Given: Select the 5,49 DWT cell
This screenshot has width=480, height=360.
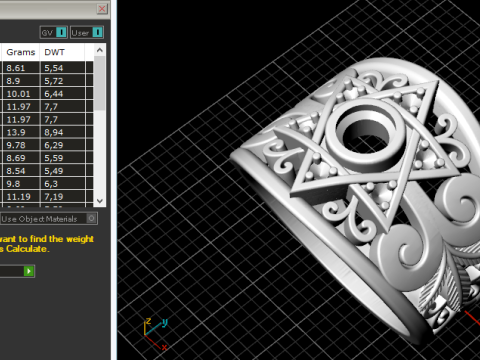Looking at the screenshot, I should 63,171.
